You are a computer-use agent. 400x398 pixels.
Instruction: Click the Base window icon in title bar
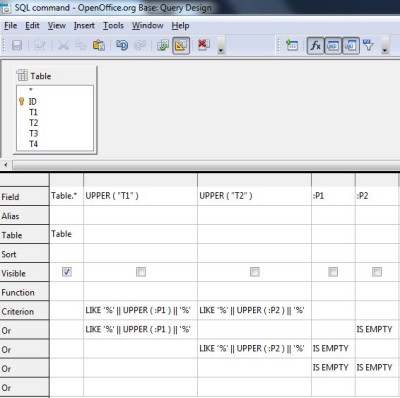coord(6,8)
